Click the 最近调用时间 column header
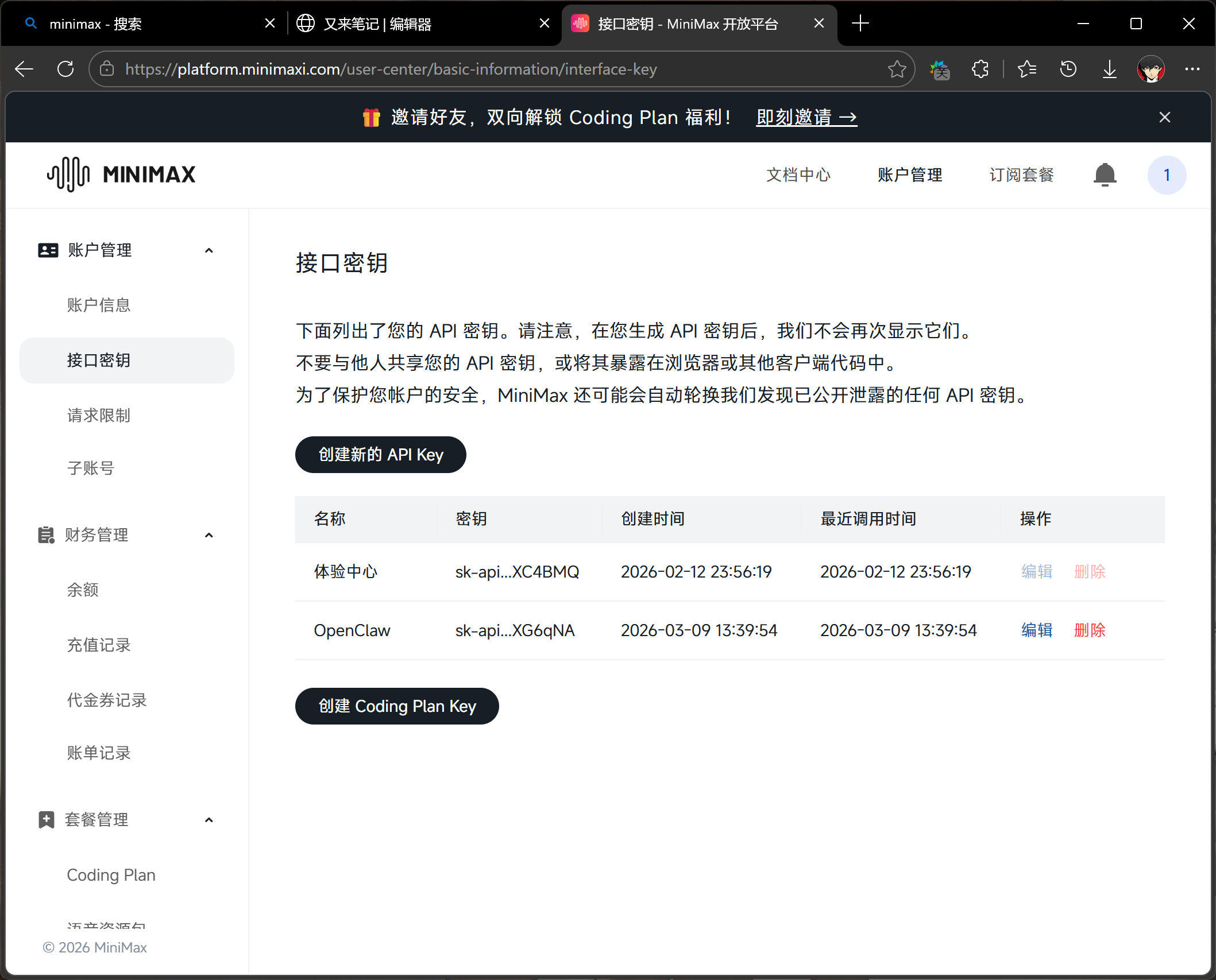Image resolution: width=1216 pixels, height=980 pixels. click(x=868, y=519)
